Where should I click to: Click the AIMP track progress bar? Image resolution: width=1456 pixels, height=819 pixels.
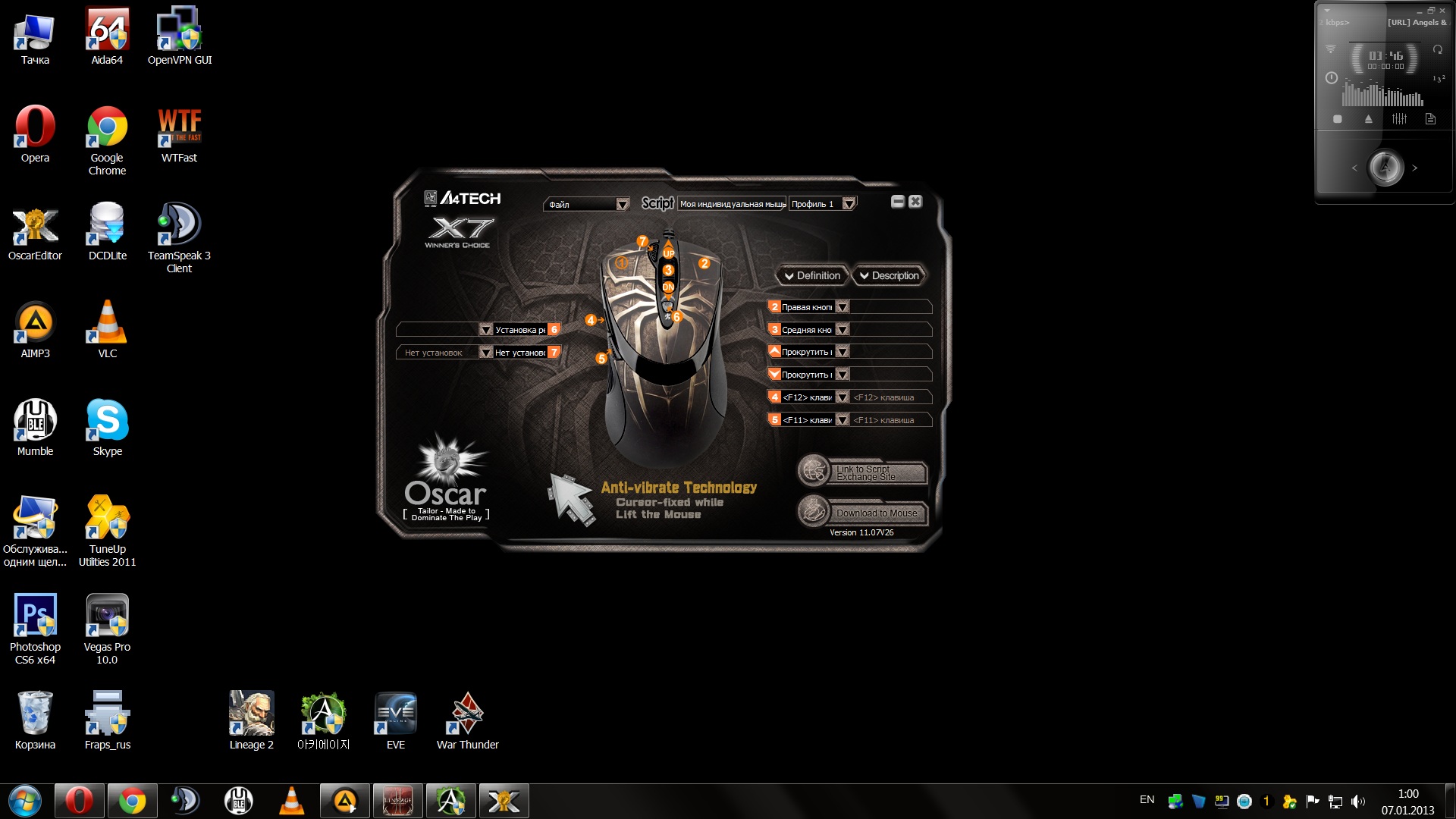click(x=1384, y=41)
